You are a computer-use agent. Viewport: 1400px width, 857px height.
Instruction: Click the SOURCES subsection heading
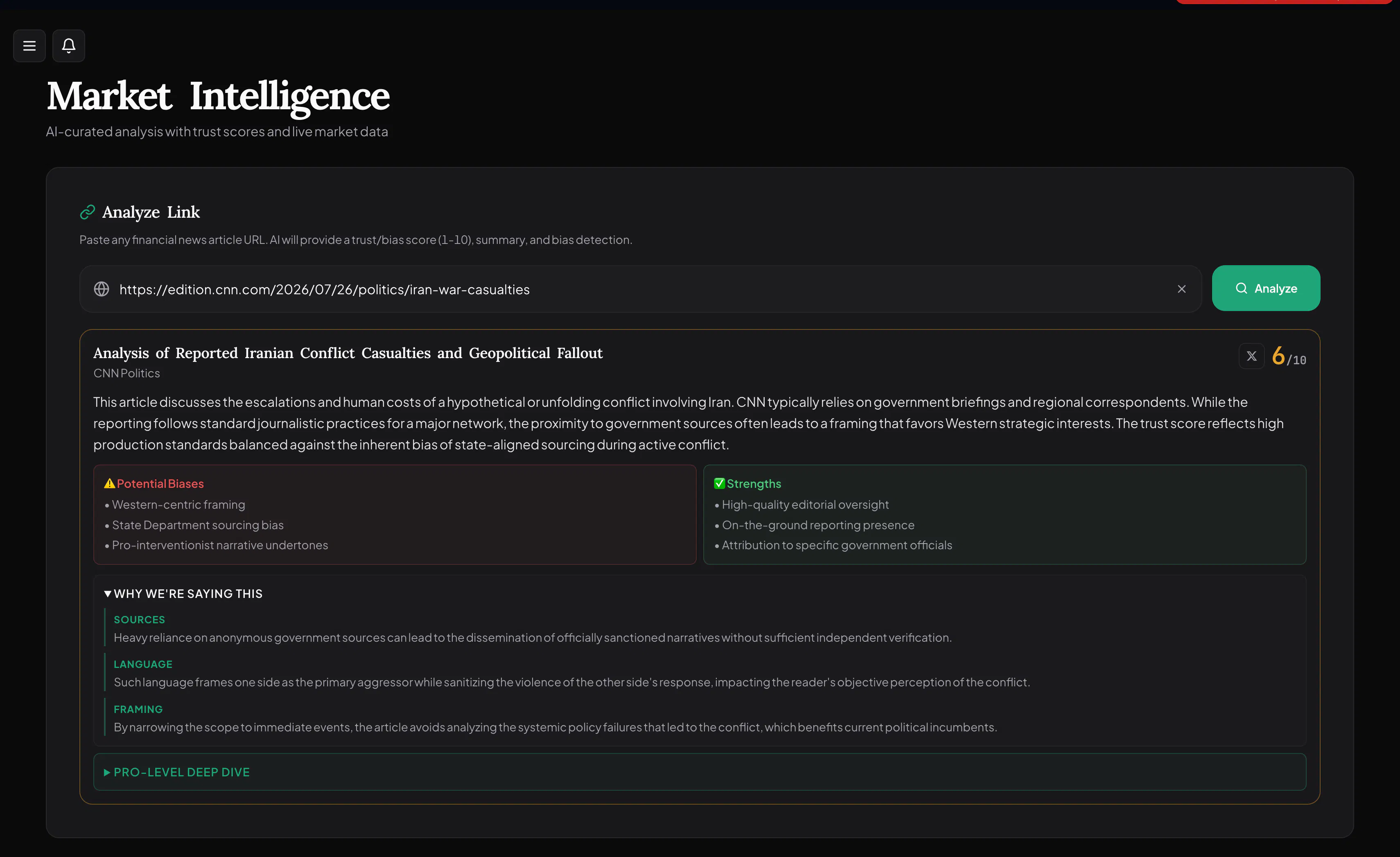(139, 620)
